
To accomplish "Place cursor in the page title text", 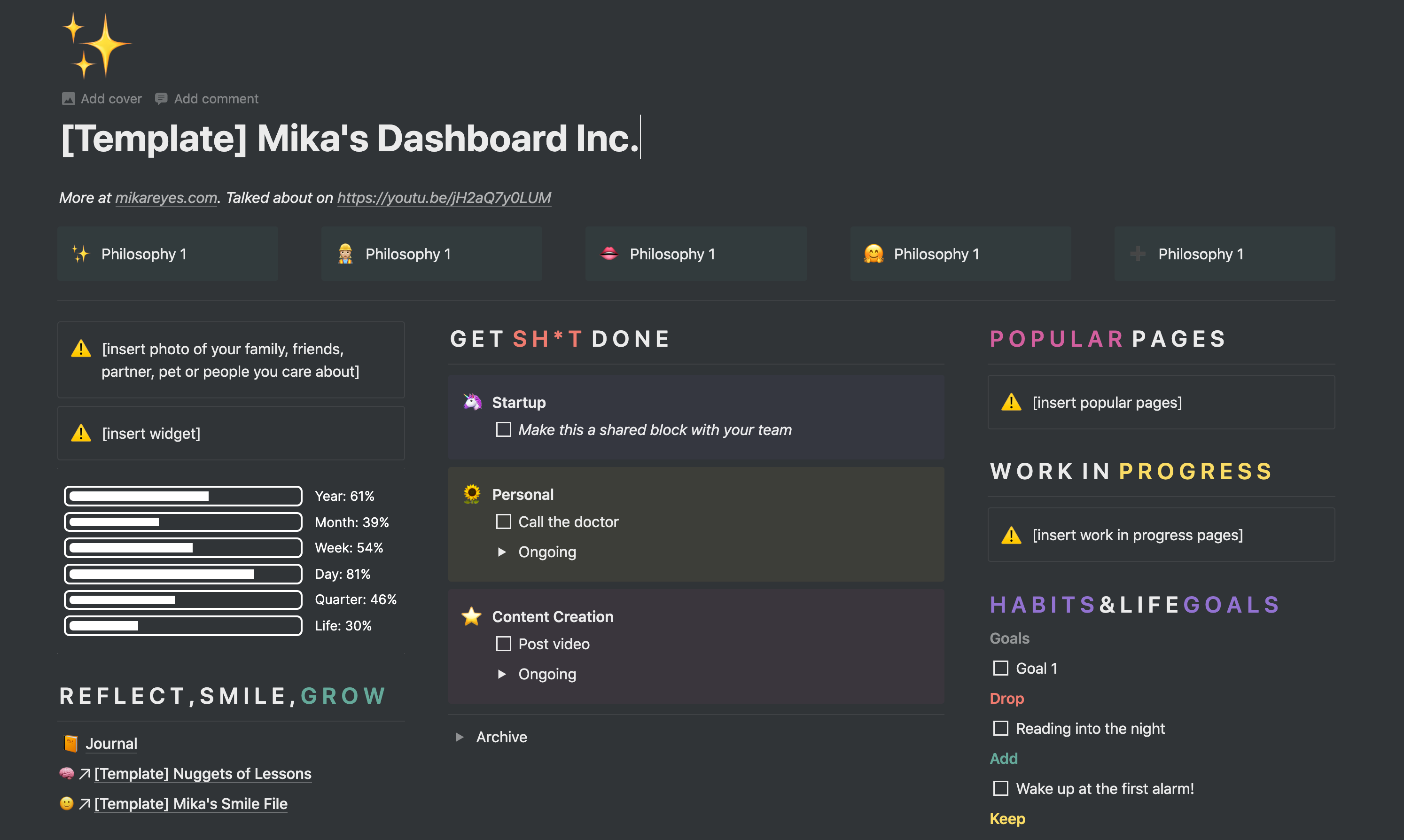I will click(351, 138).
